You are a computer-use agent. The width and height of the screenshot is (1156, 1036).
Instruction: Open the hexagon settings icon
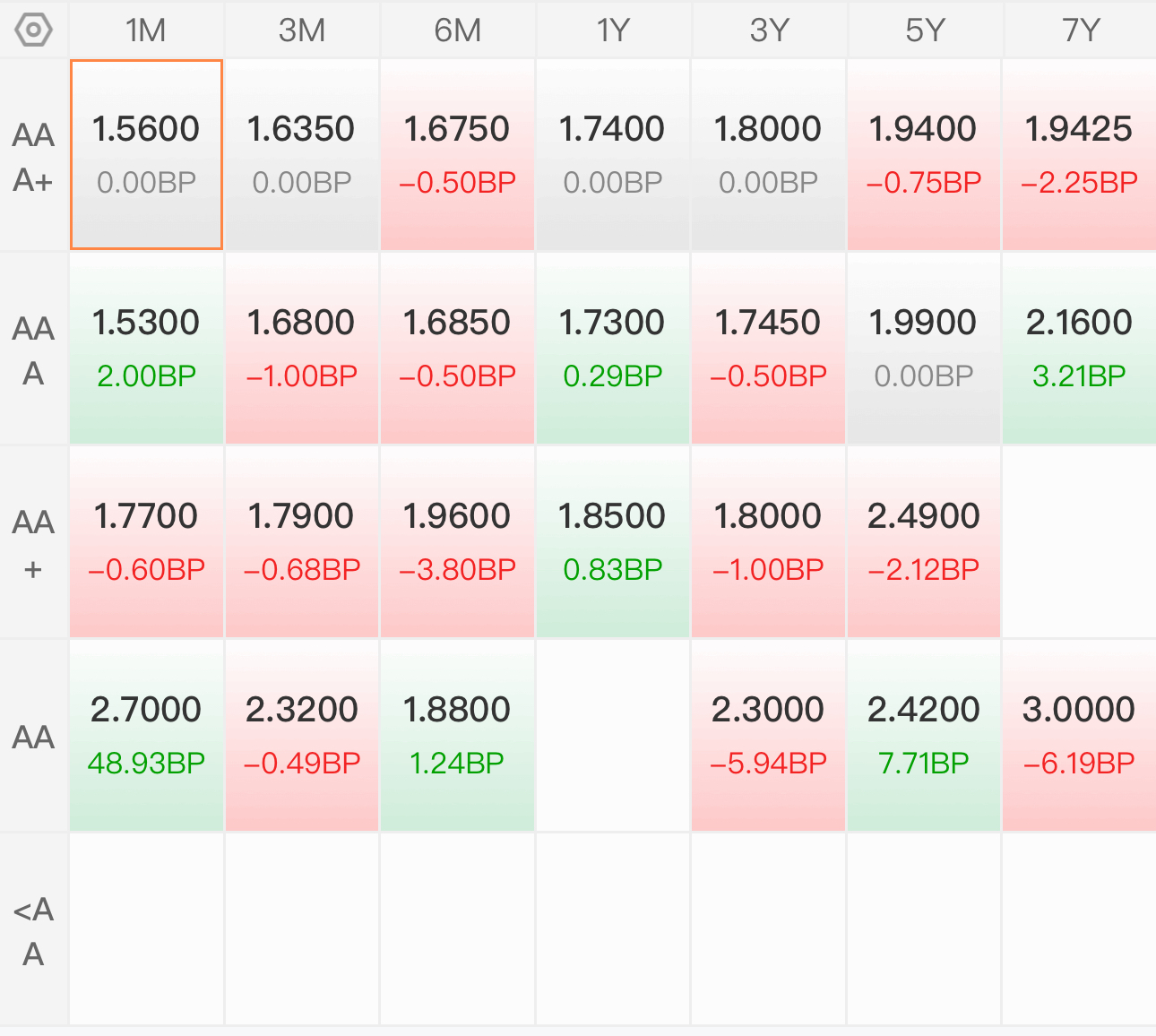[x=34, y=30]
